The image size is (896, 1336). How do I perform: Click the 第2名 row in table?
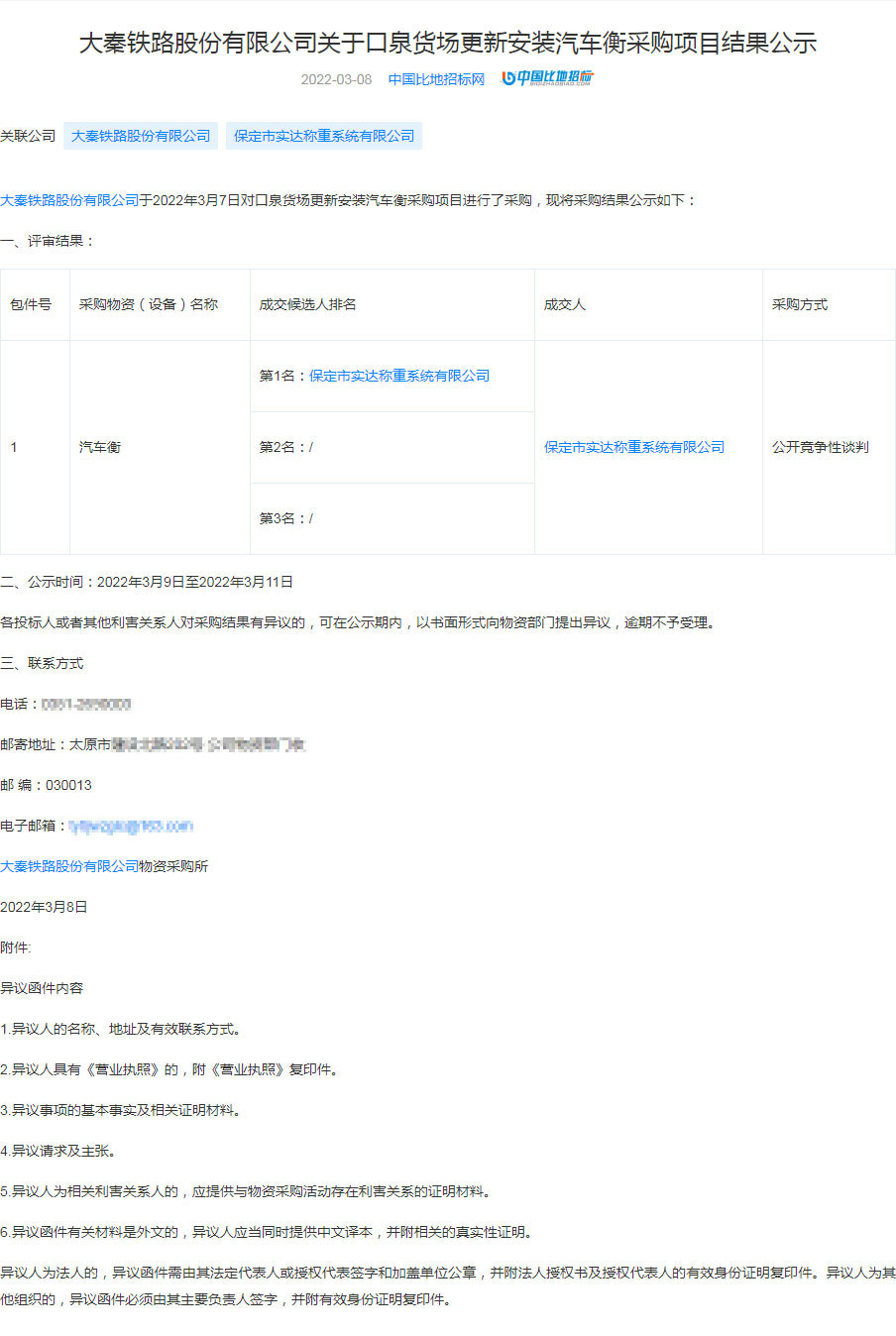(286, 447)
